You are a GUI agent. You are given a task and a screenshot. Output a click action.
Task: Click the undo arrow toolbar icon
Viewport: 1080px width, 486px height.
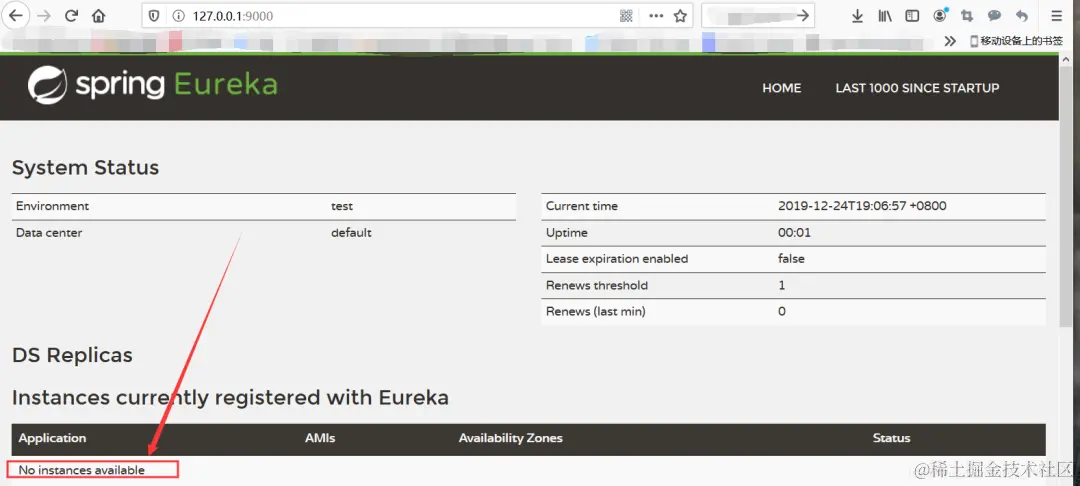1022,16
